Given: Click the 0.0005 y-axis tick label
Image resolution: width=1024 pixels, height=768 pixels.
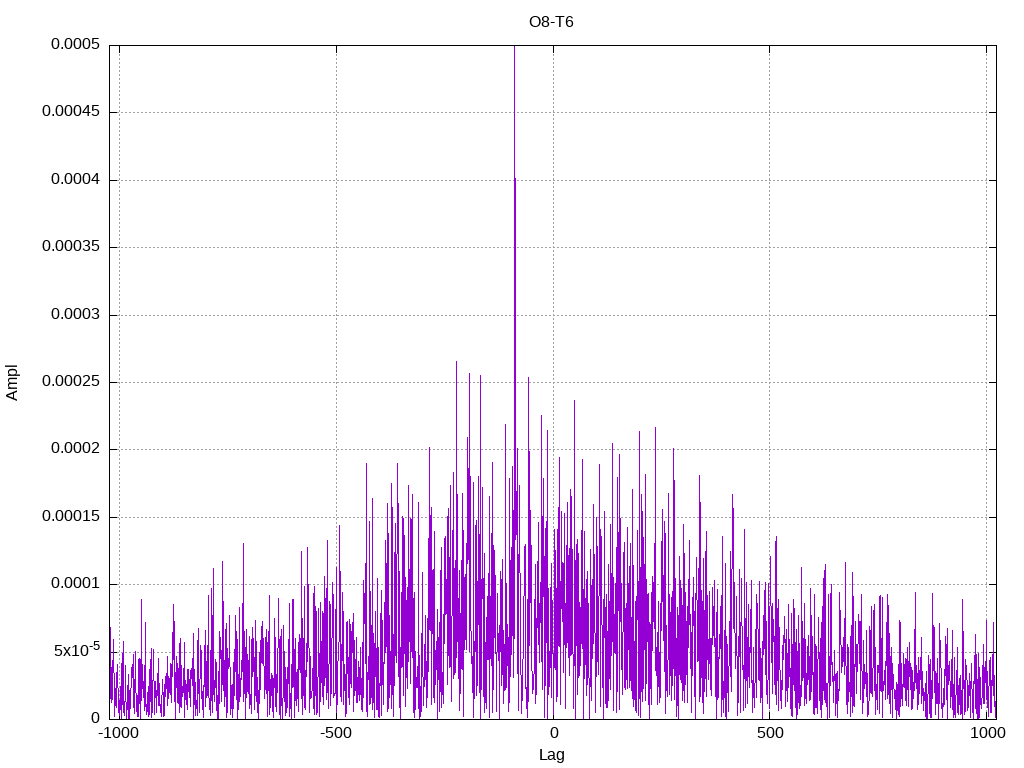Looking at the screenshot, I should click(75, 44).
